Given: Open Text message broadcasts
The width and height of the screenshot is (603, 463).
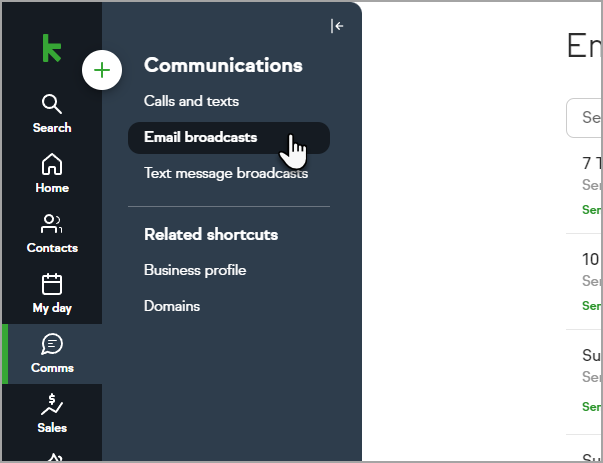Looking at the screenshot, I should pyautogui.click(x=226, y=173).
